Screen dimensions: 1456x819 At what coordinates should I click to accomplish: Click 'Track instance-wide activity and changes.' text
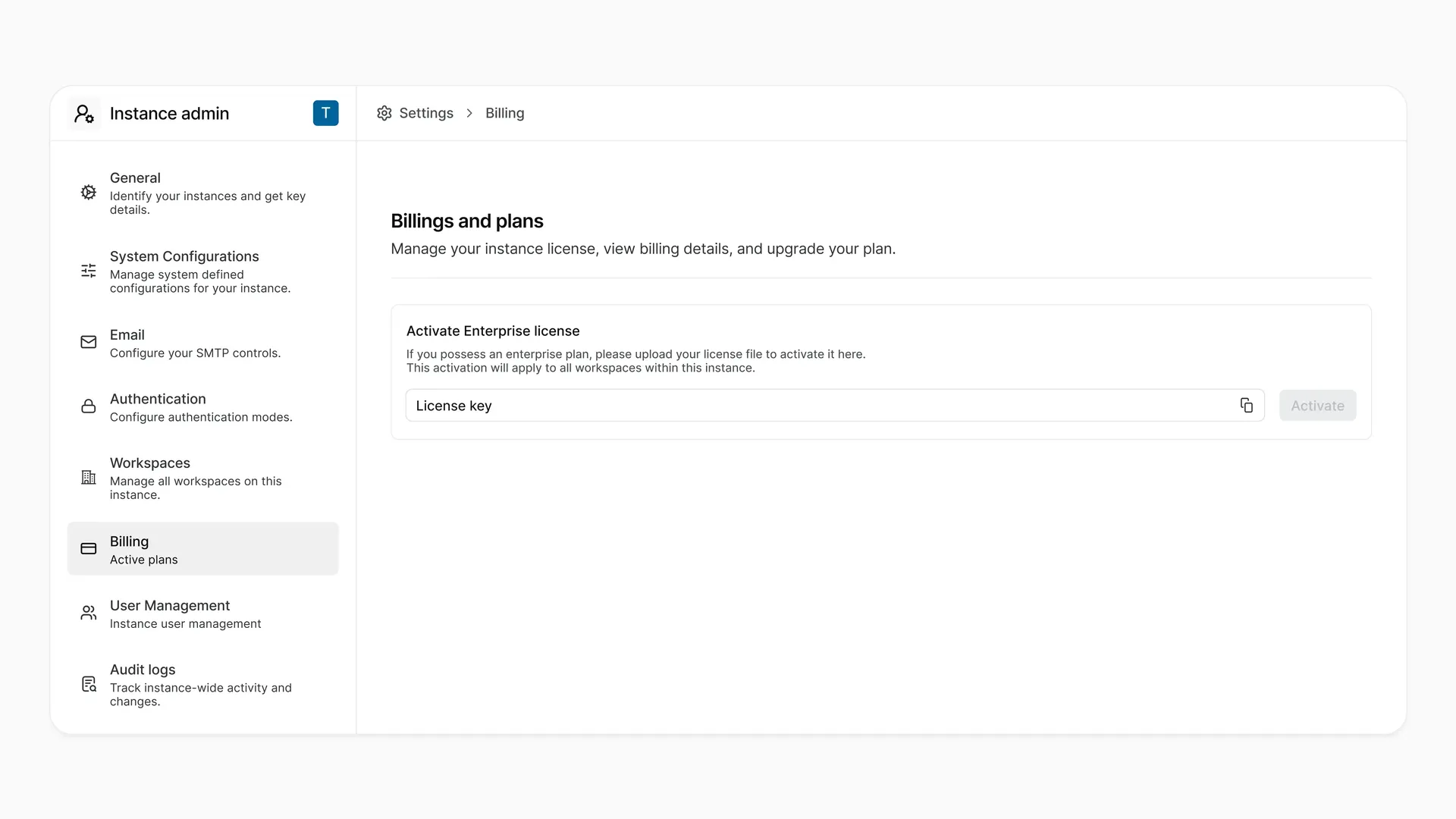pyautogui.click(x=201, y=695)
